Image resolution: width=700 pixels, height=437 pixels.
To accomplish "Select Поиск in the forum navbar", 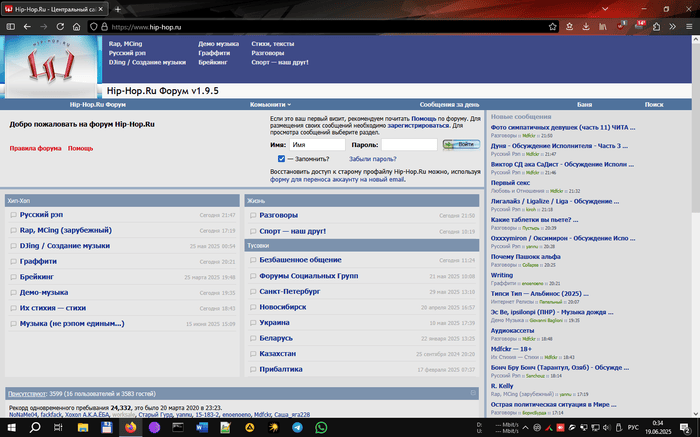I will 654,104.
